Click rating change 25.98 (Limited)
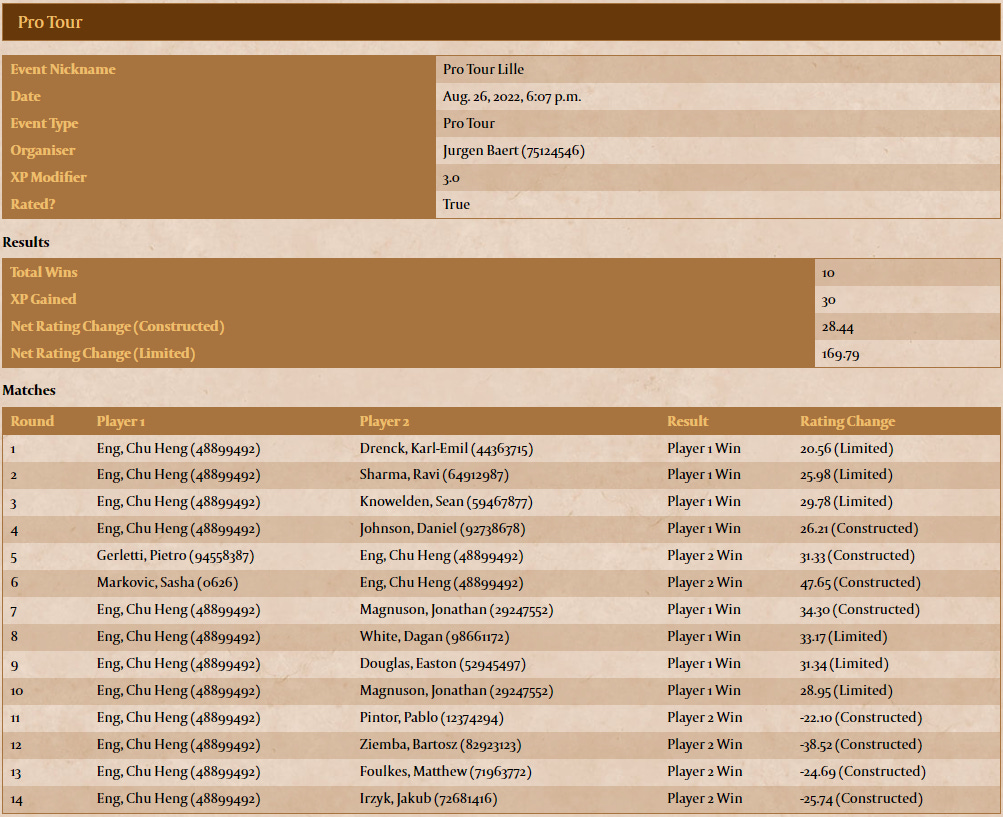 click(846, 475)
